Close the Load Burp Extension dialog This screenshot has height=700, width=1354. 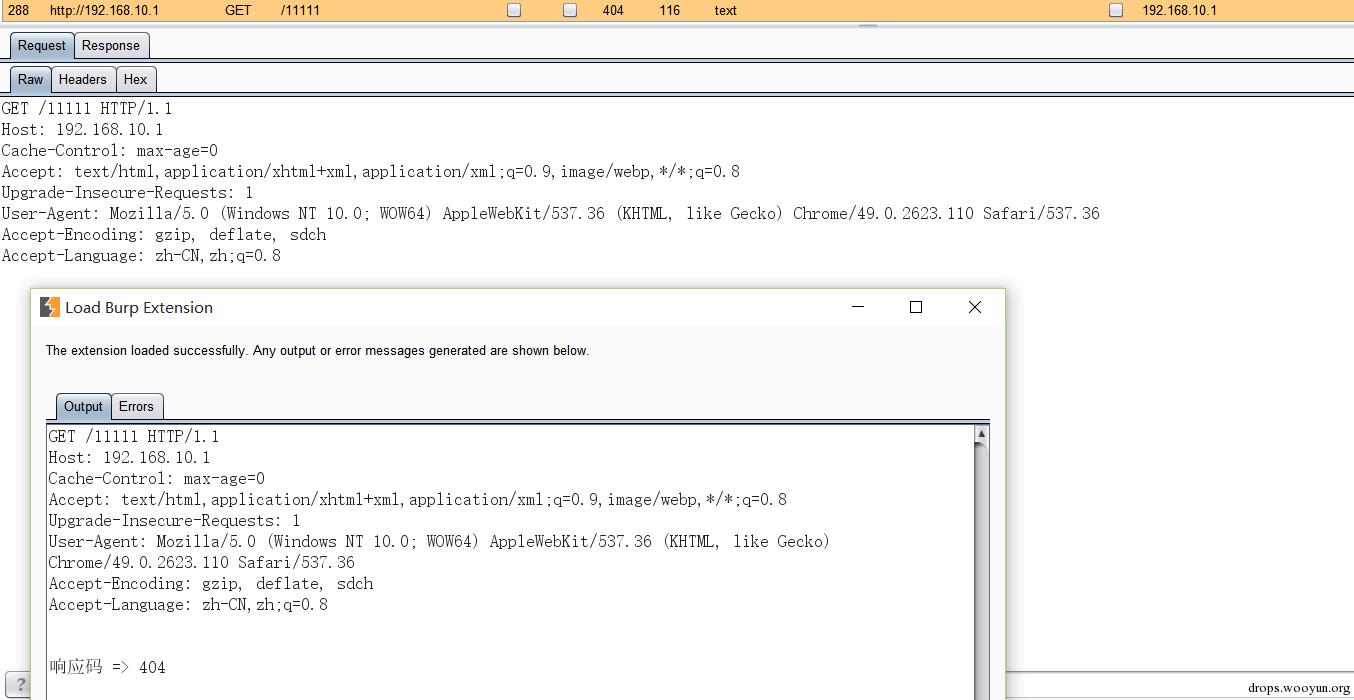click(975, 307)
